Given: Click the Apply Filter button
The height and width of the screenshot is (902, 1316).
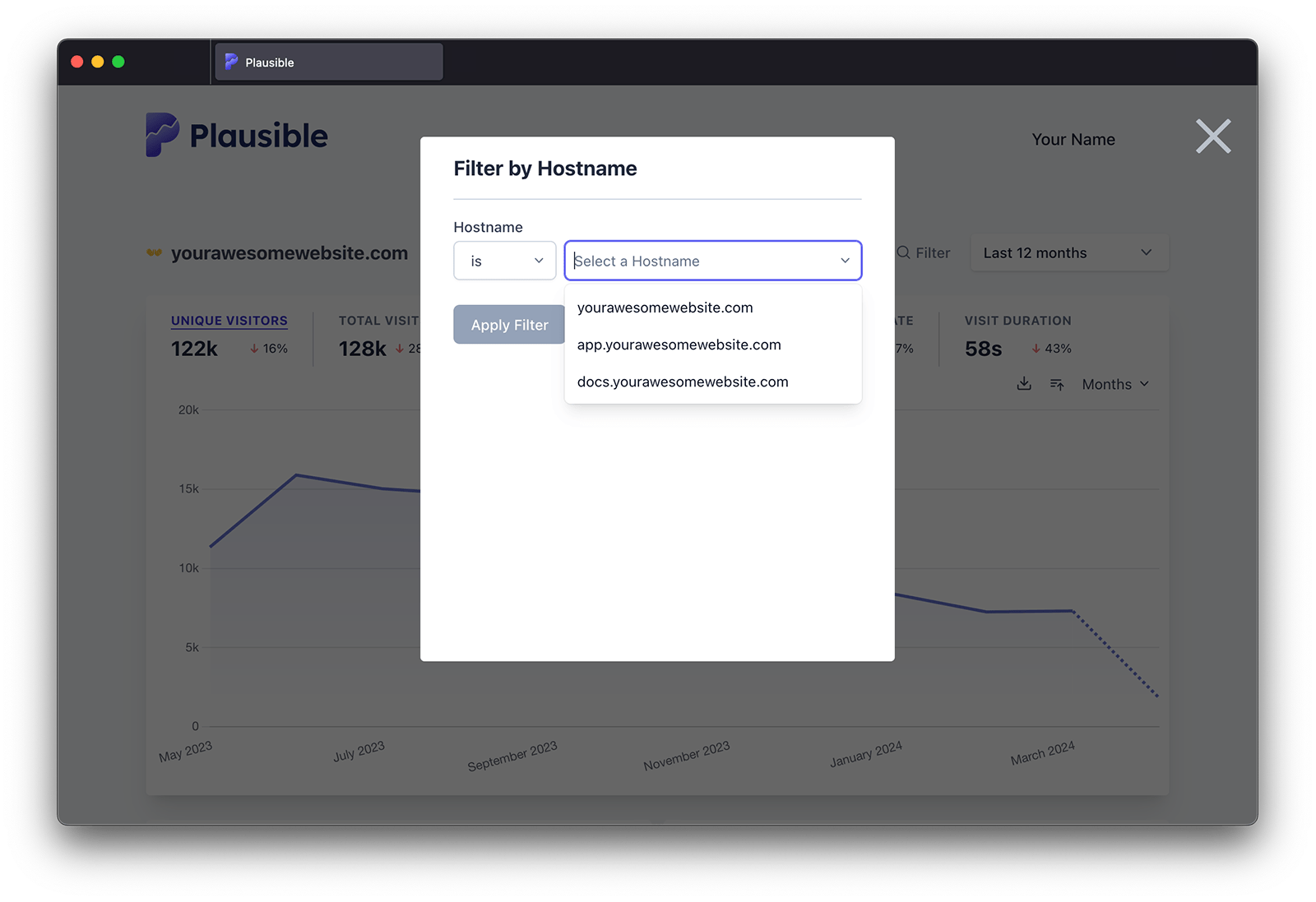Looking at the screenshot, I should [x=509, y=325].
